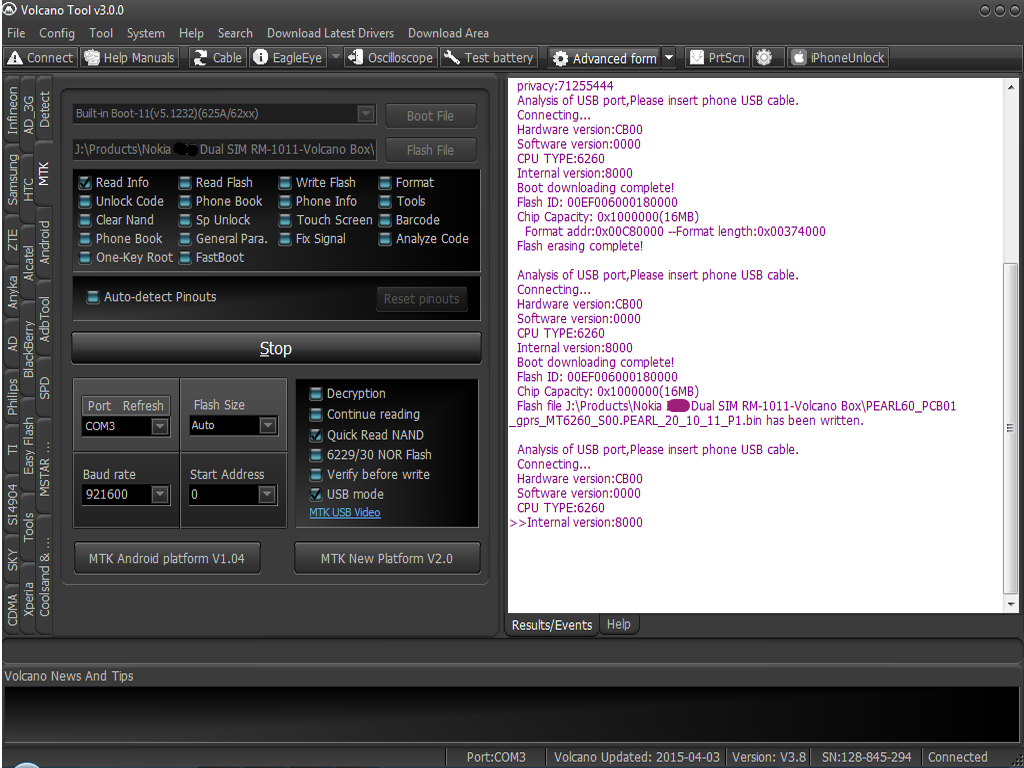This screenshot has width=1024, height=768.
Task: Click the gear settings icon beside PrtScn
Action: pos(764,57)
